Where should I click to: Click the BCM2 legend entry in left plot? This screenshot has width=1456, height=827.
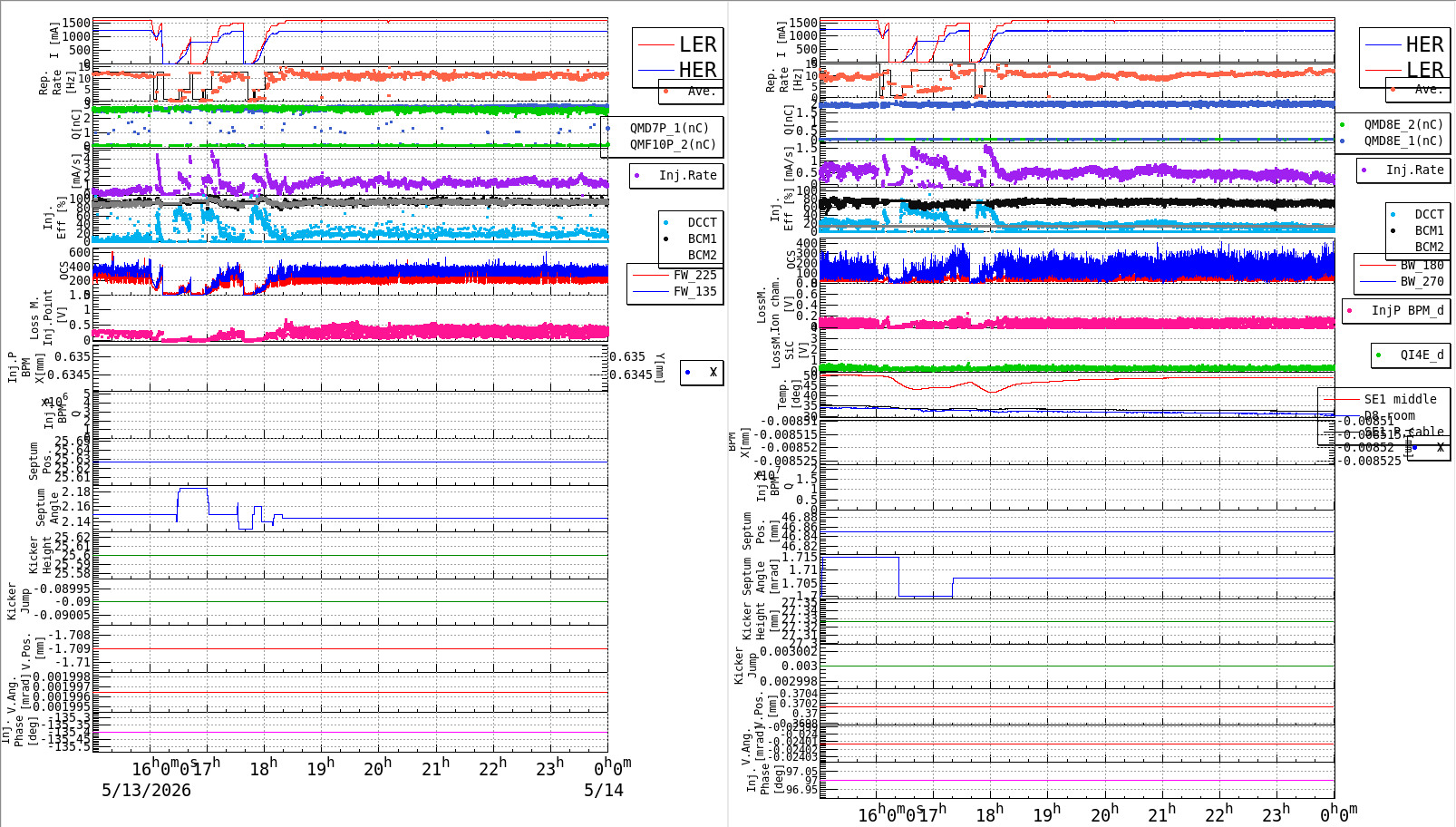[x=702, y=255]
